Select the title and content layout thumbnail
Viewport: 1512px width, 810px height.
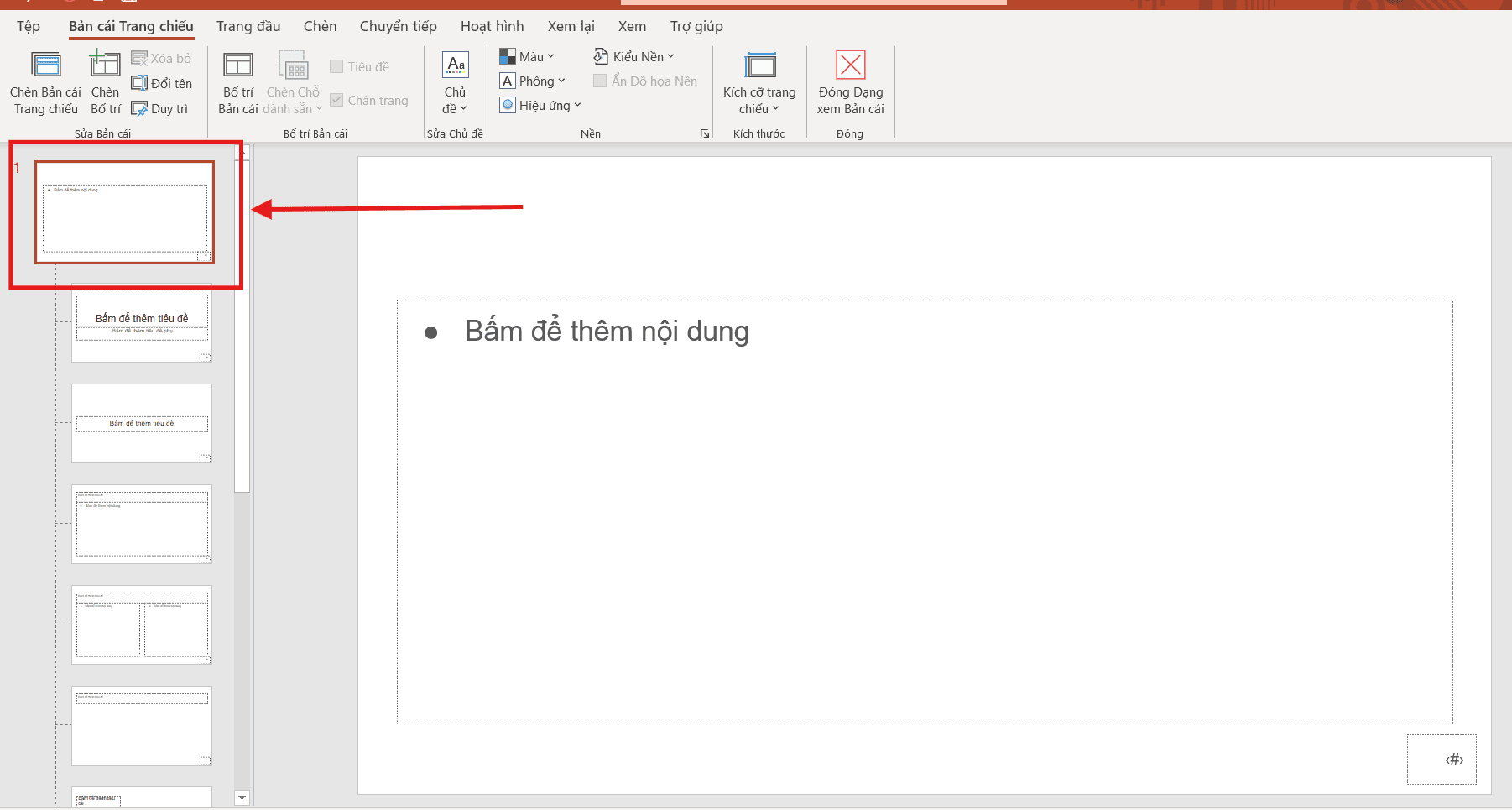(x=142, y=525)
